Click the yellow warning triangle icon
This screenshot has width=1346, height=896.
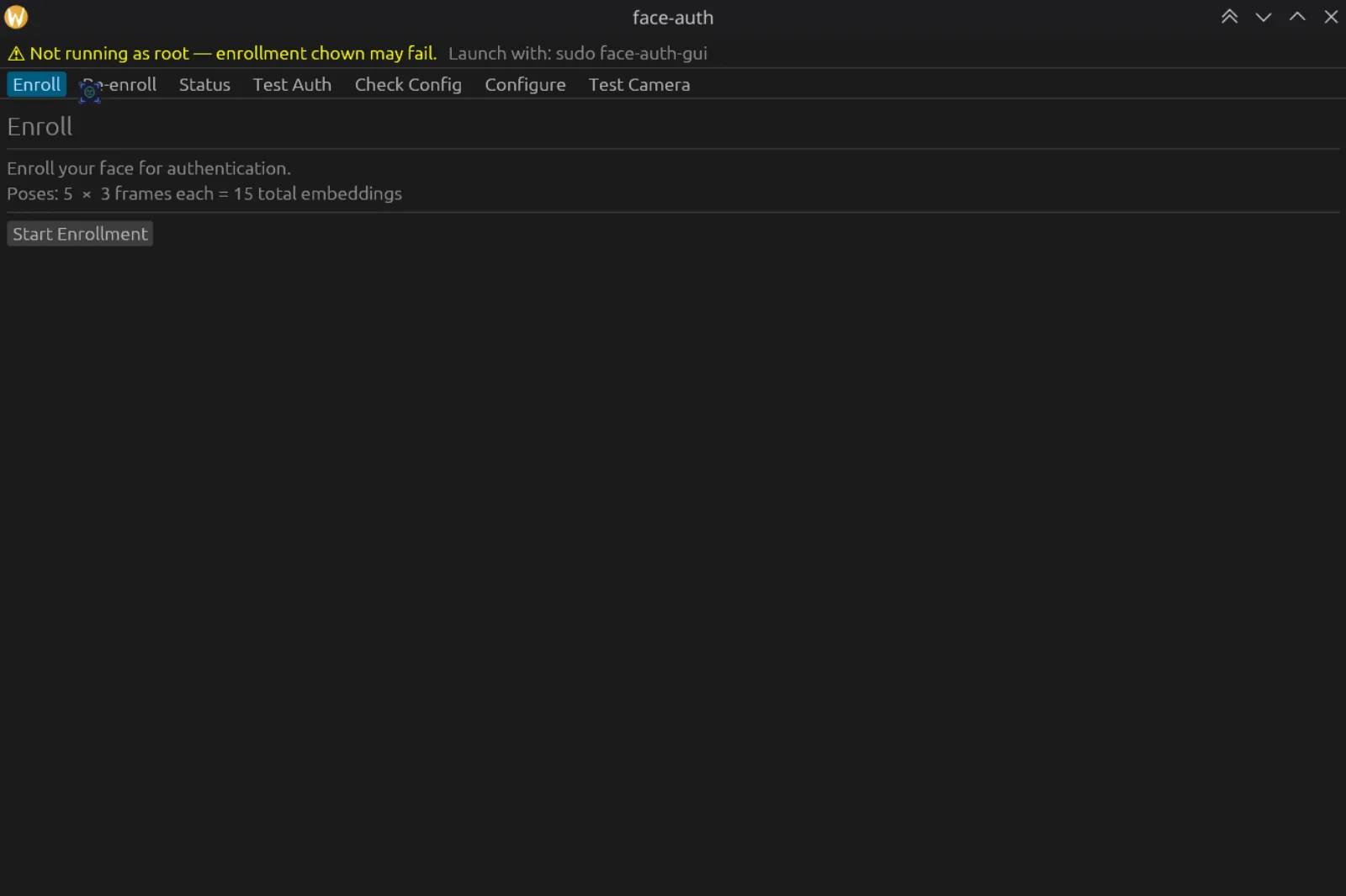pyautogui.click(x=16, y=54)
